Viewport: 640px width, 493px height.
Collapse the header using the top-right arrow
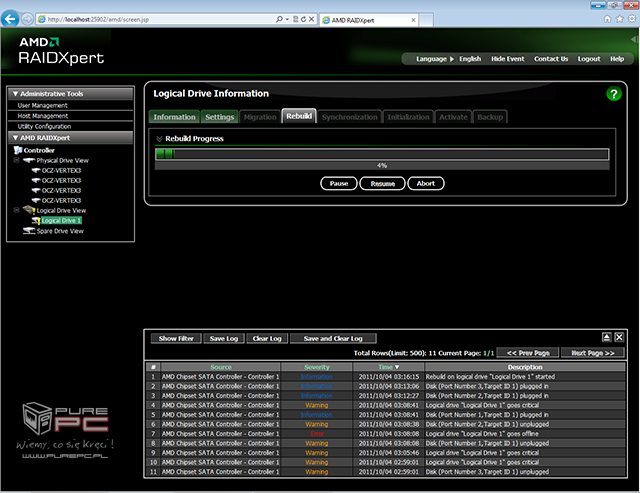pos(633,39)
